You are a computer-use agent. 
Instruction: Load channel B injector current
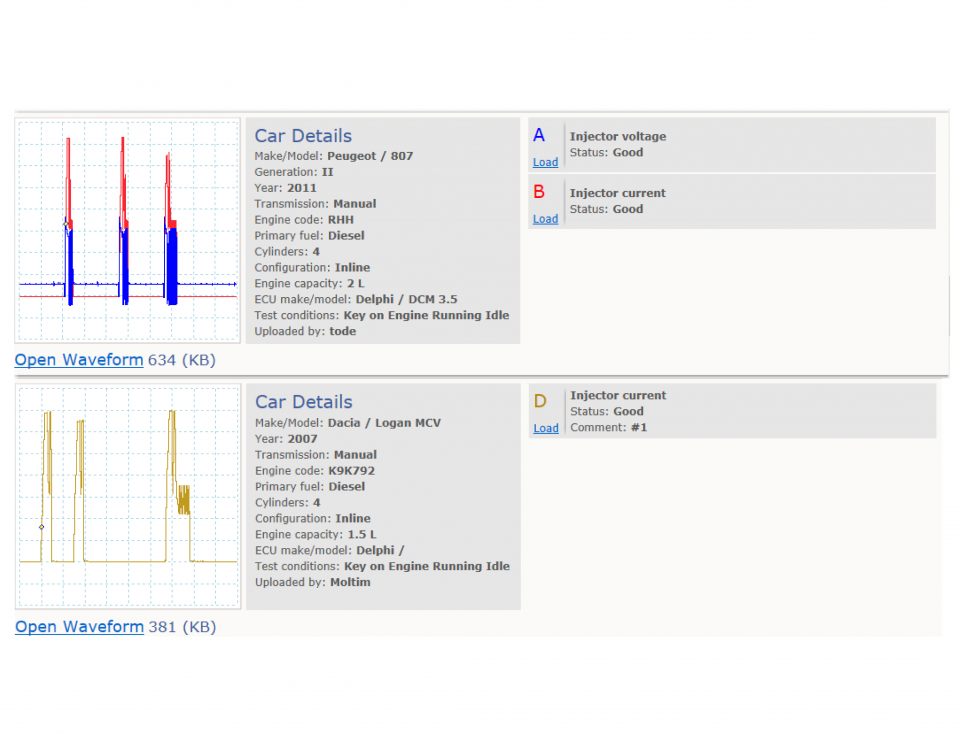tap(546, 219)
